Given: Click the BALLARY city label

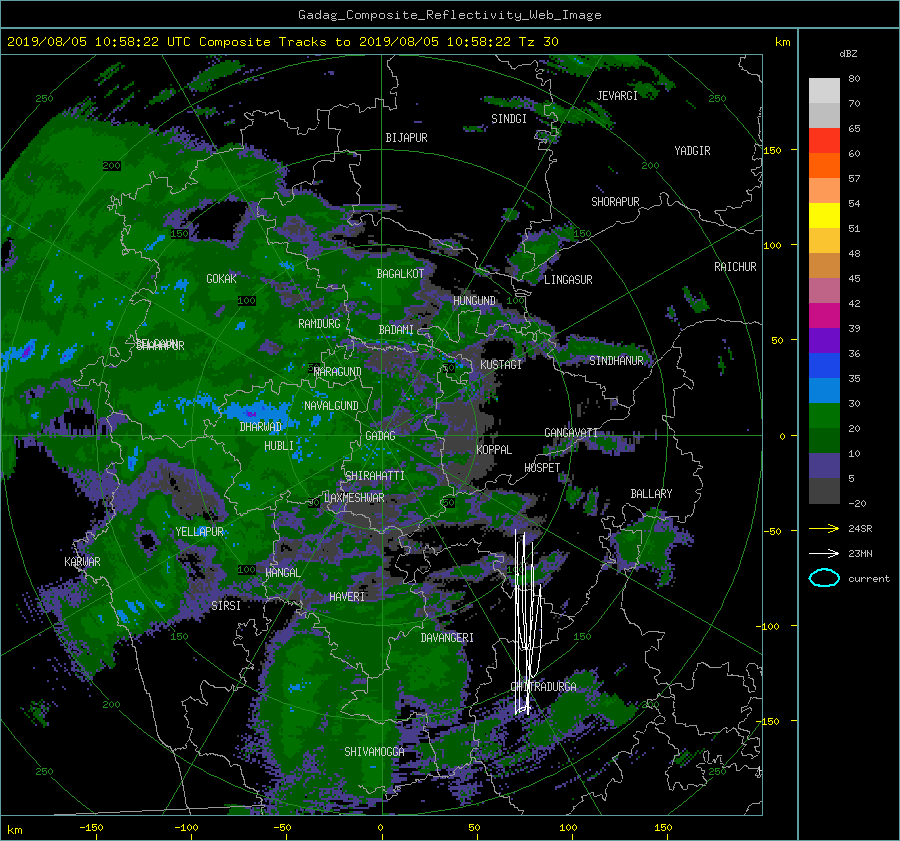Looking at the screenshot, I should (651, 494).
